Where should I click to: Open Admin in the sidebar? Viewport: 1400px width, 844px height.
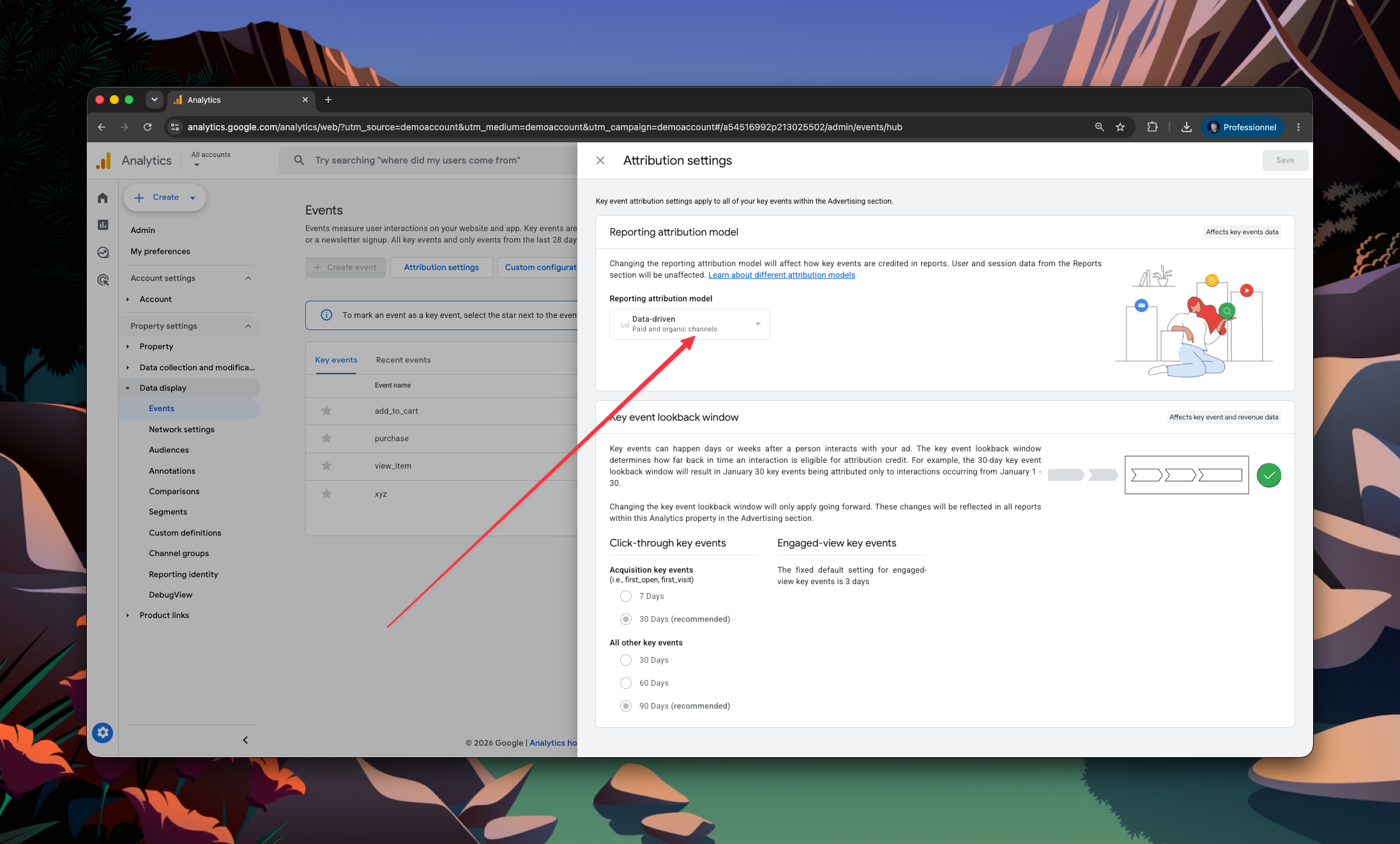(x=142, y=230)
